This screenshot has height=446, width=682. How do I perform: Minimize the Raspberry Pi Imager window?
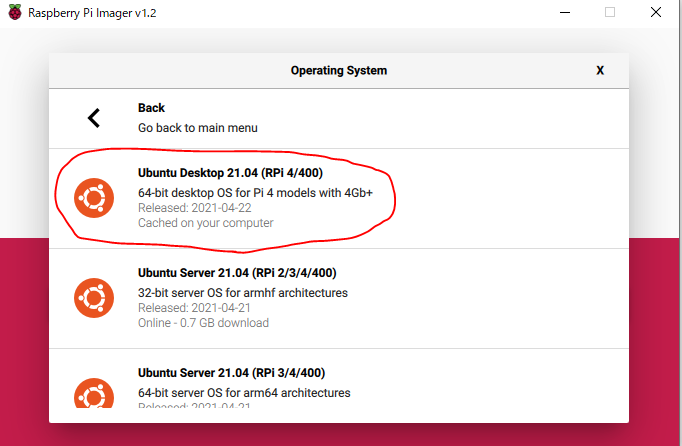(x=565, y=12)
